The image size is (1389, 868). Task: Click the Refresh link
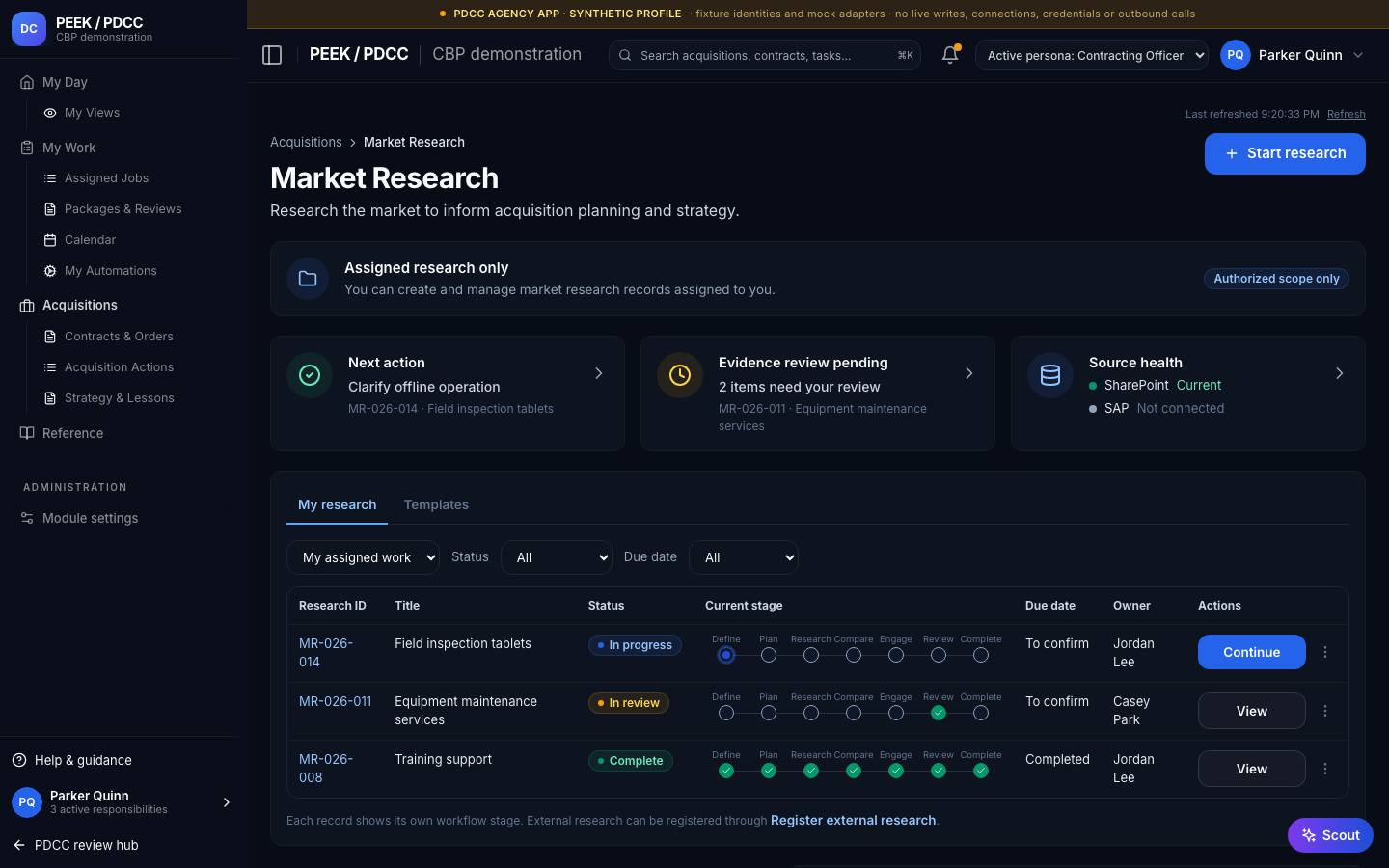pyautogui.click(x=1346, y=114)
